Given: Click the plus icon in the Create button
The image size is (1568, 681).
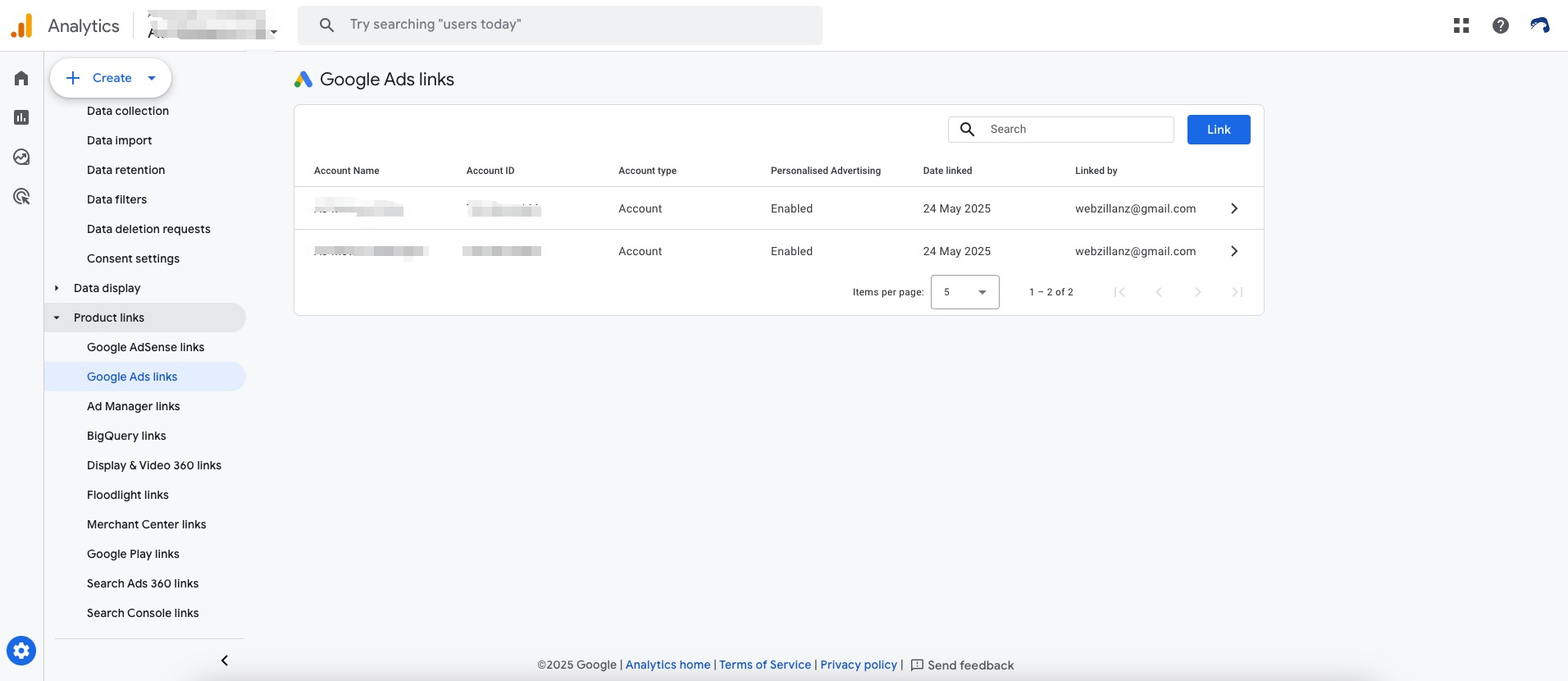Looking at the screenshot, I should [73, 78].
